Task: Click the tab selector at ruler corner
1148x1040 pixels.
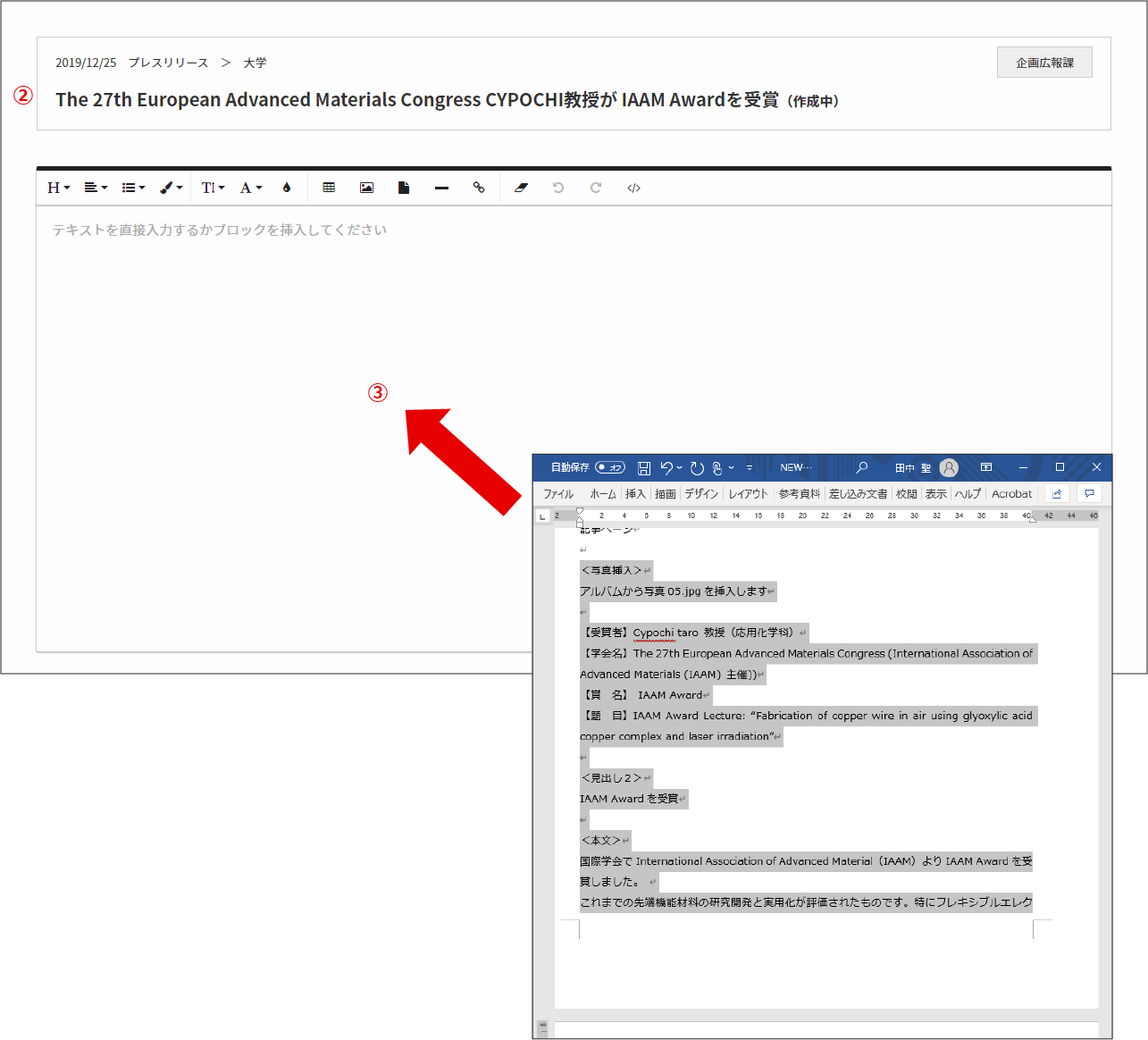Action: pyautogui.click(x=542, y=516)
